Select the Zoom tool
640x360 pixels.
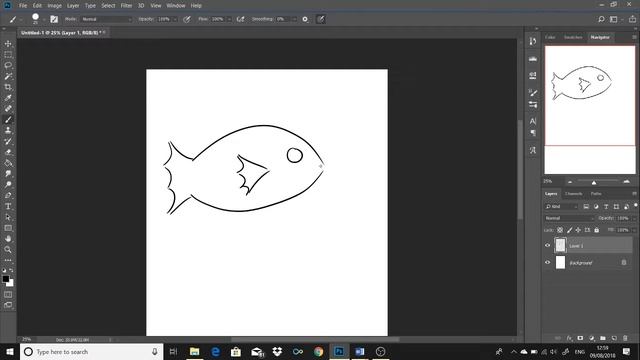[x=8, y=249]
